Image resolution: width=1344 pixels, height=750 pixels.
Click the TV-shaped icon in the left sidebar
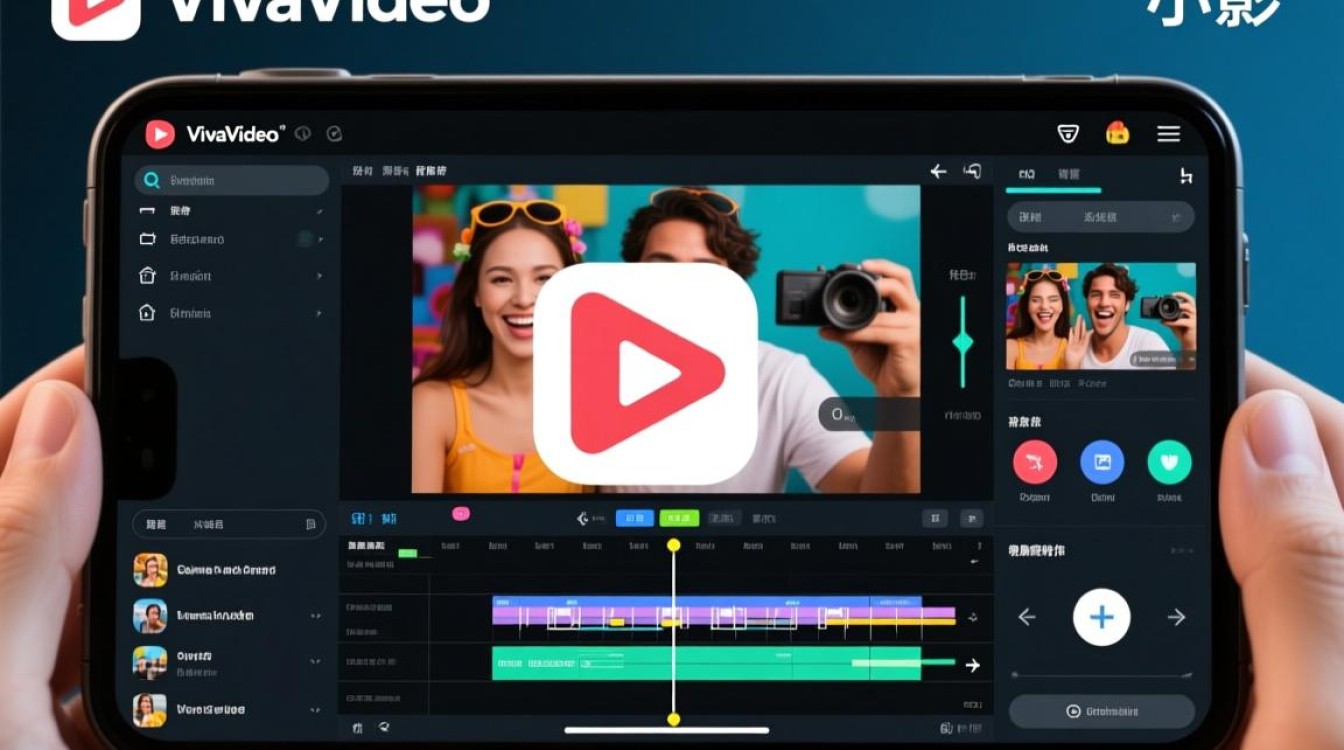[x=147, y=239]
